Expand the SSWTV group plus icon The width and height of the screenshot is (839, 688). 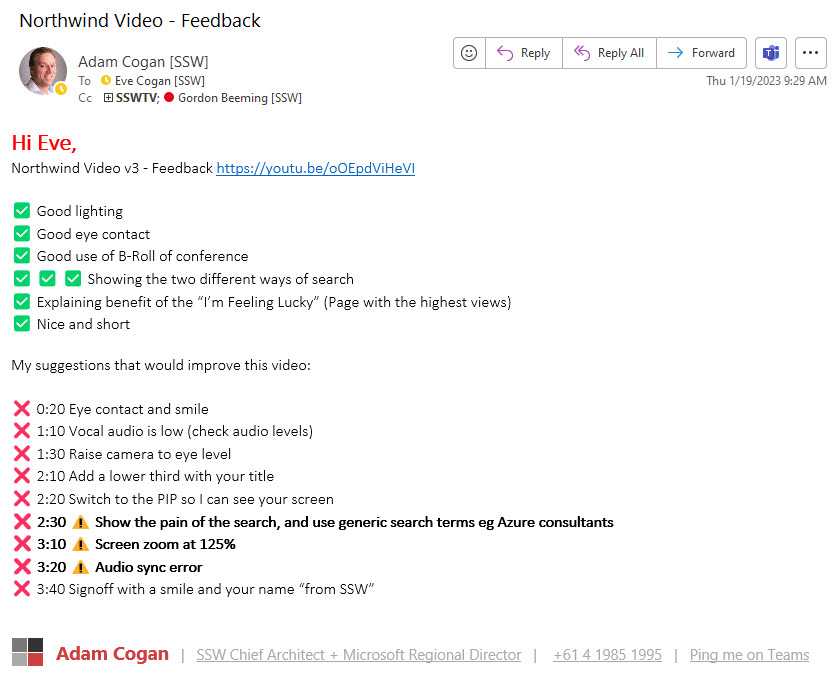pyautogui.click(x=108, y=98)
